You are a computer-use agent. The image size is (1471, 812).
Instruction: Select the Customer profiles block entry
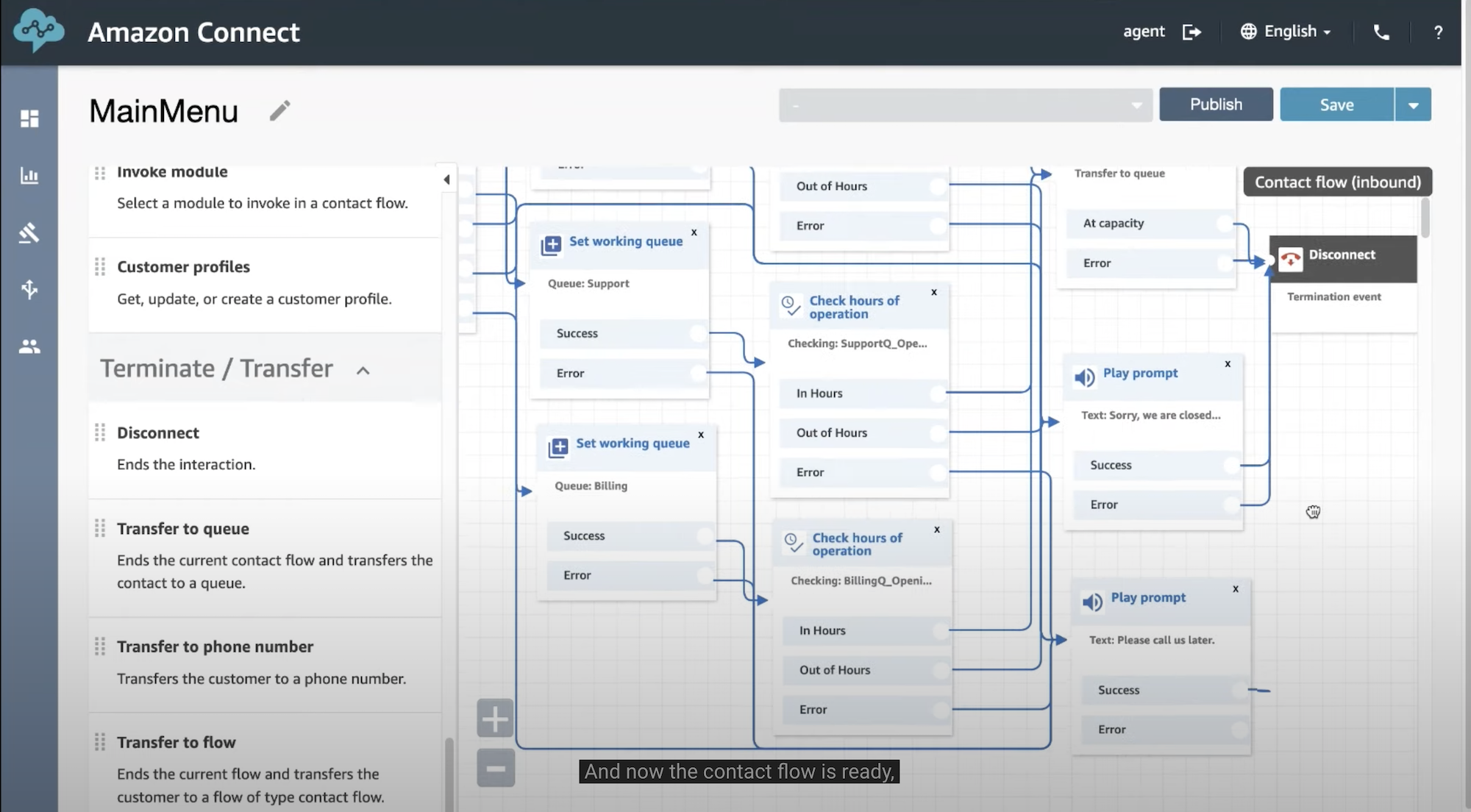point(265,284)
